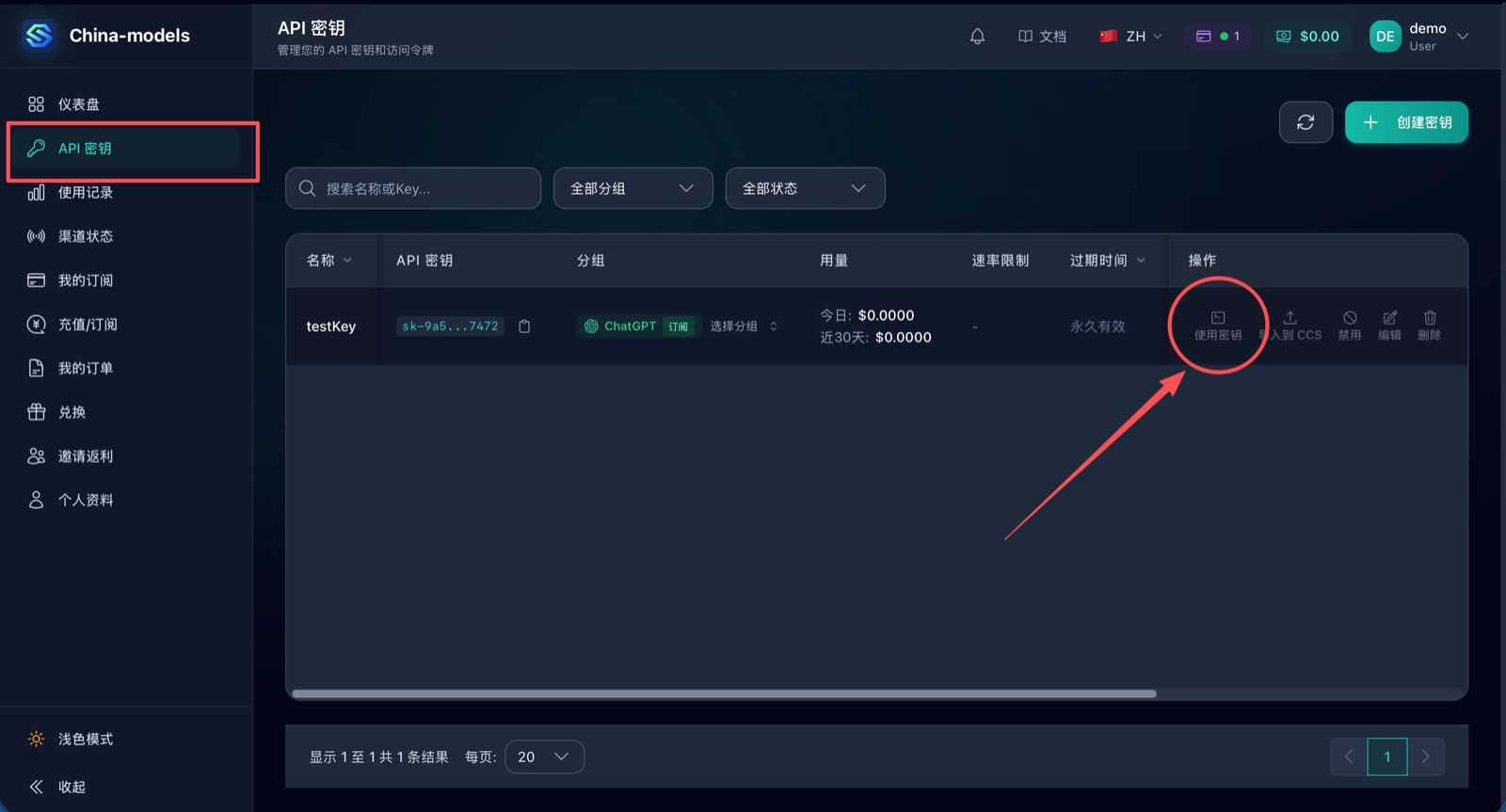Open the 文档 documentation link
Viewport: 1506px width, 812px height.
pos(1042,37)
